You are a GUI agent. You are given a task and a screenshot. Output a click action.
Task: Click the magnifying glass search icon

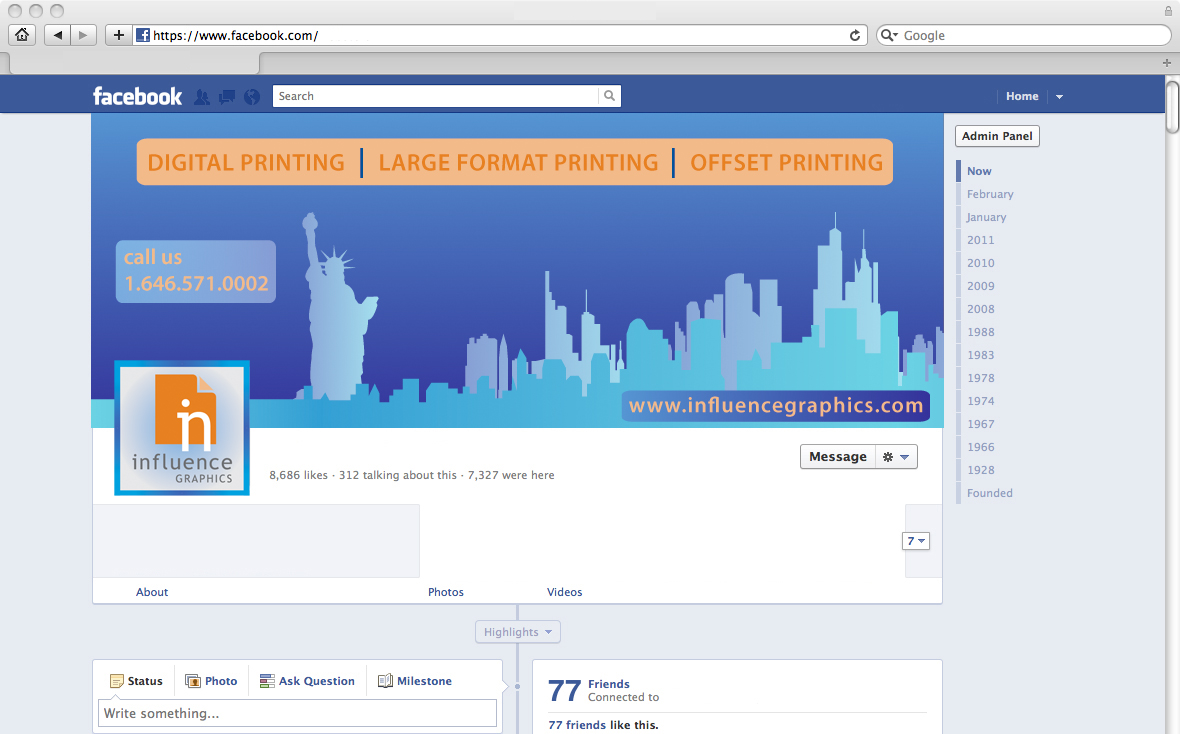[609, 96]
